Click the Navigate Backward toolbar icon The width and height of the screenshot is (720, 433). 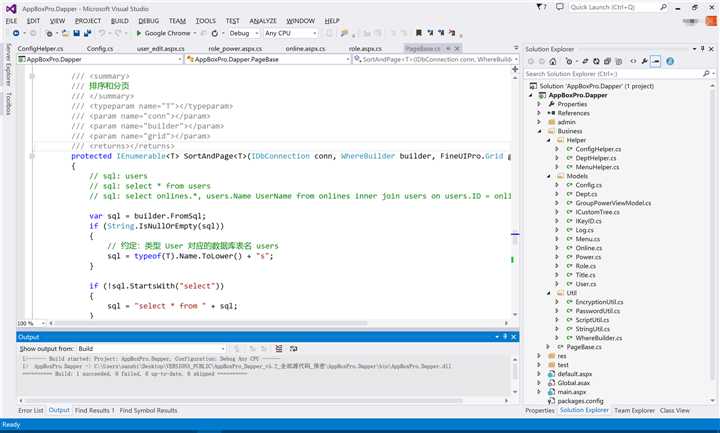(x=16, y=33)
